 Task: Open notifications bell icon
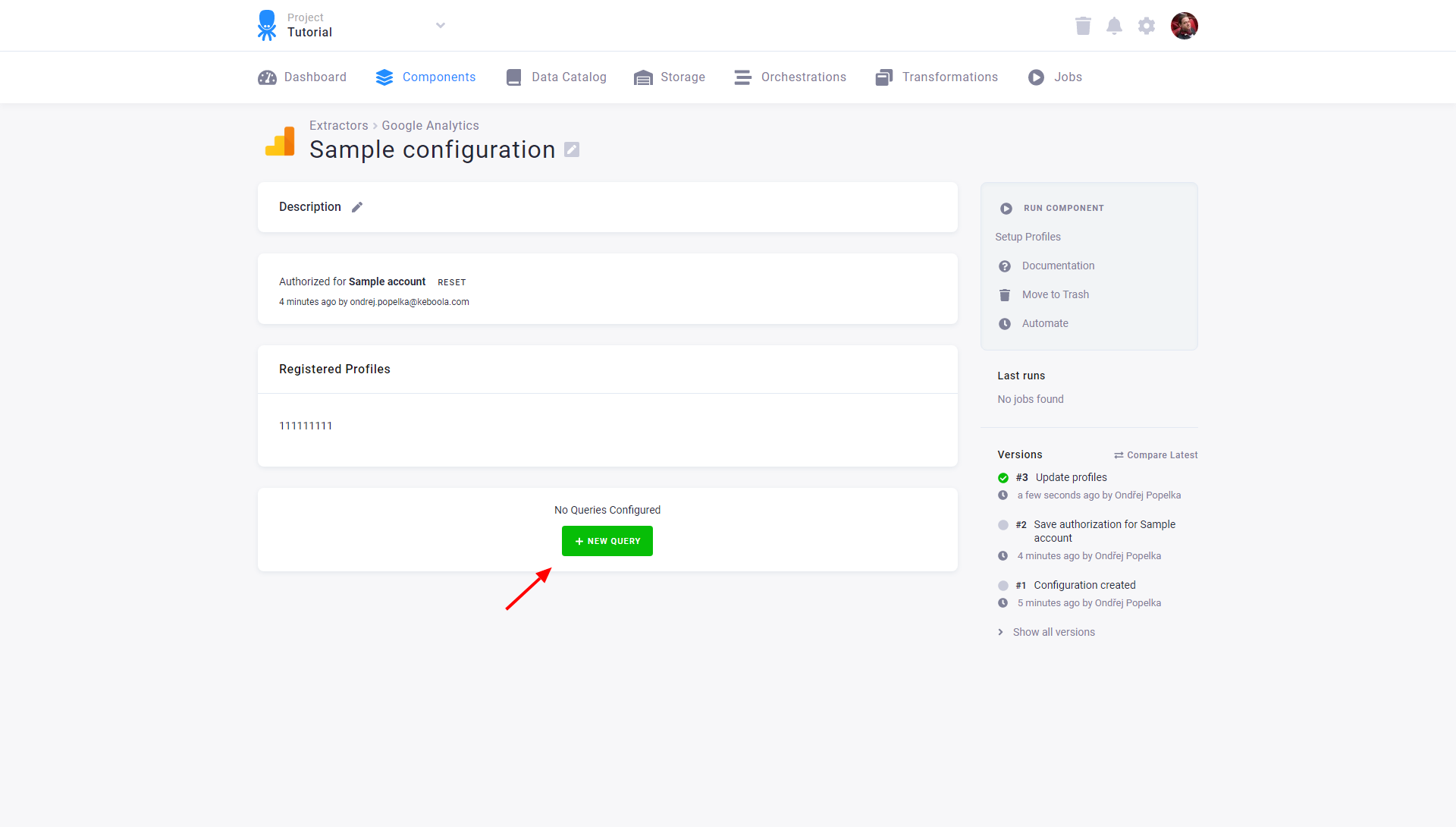1114,26
